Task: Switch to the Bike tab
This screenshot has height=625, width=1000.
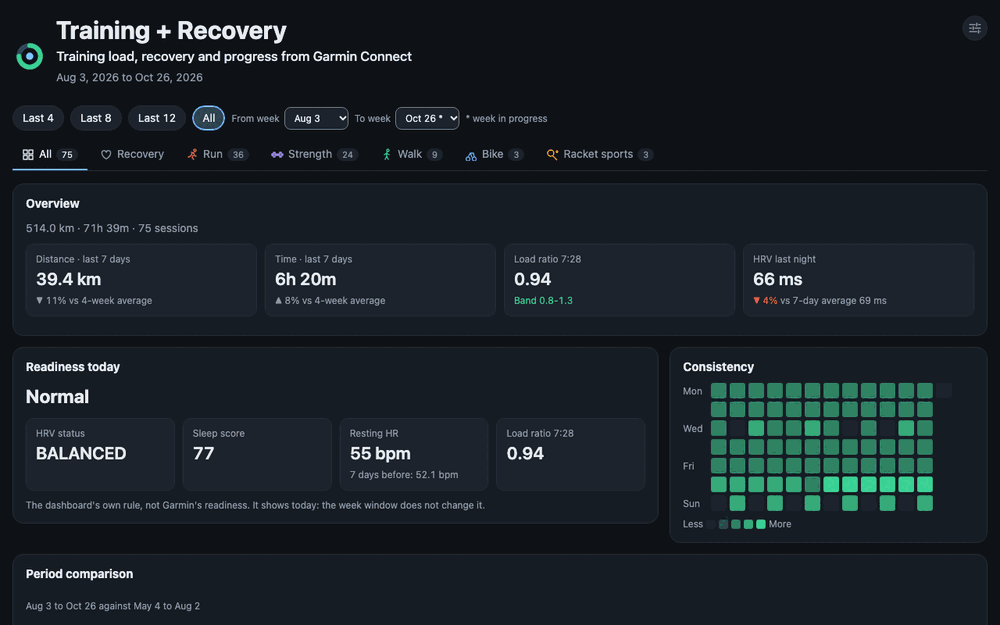Action: click(x=494, y=154)
